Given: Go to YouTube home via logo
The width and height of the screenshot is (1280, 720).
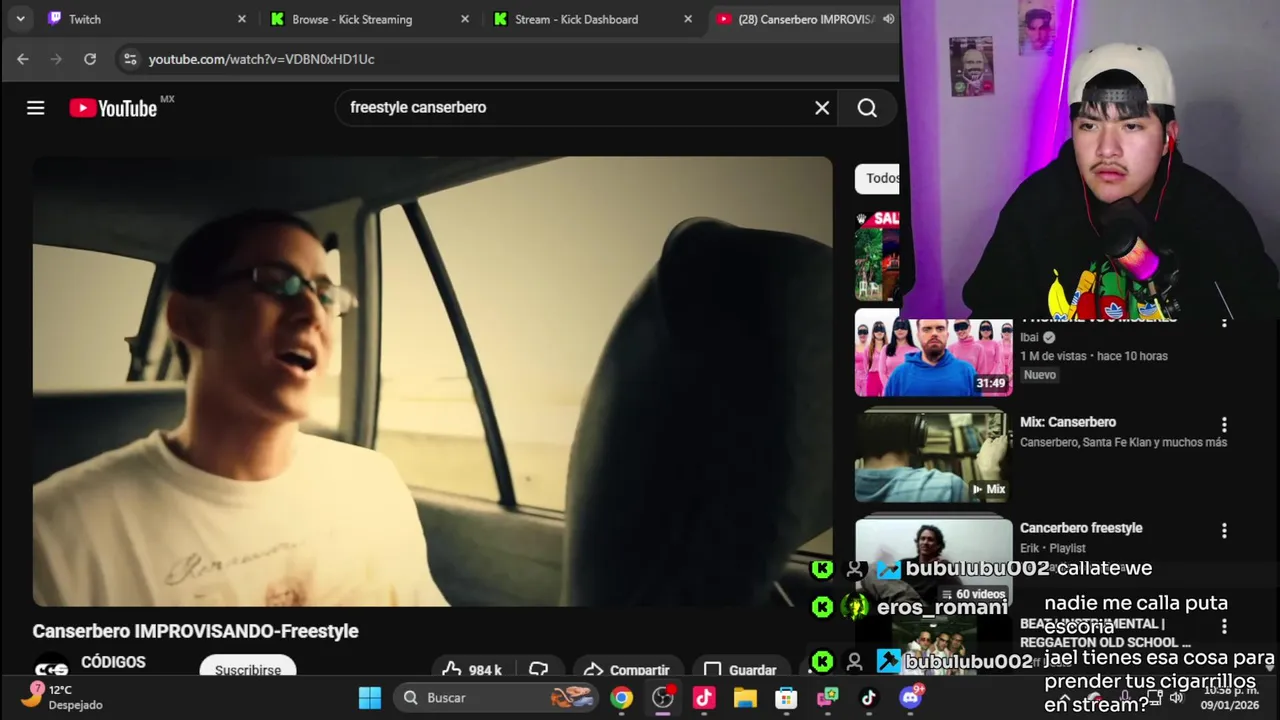Looking at the screenshot, I should click(x=113, y=108).
